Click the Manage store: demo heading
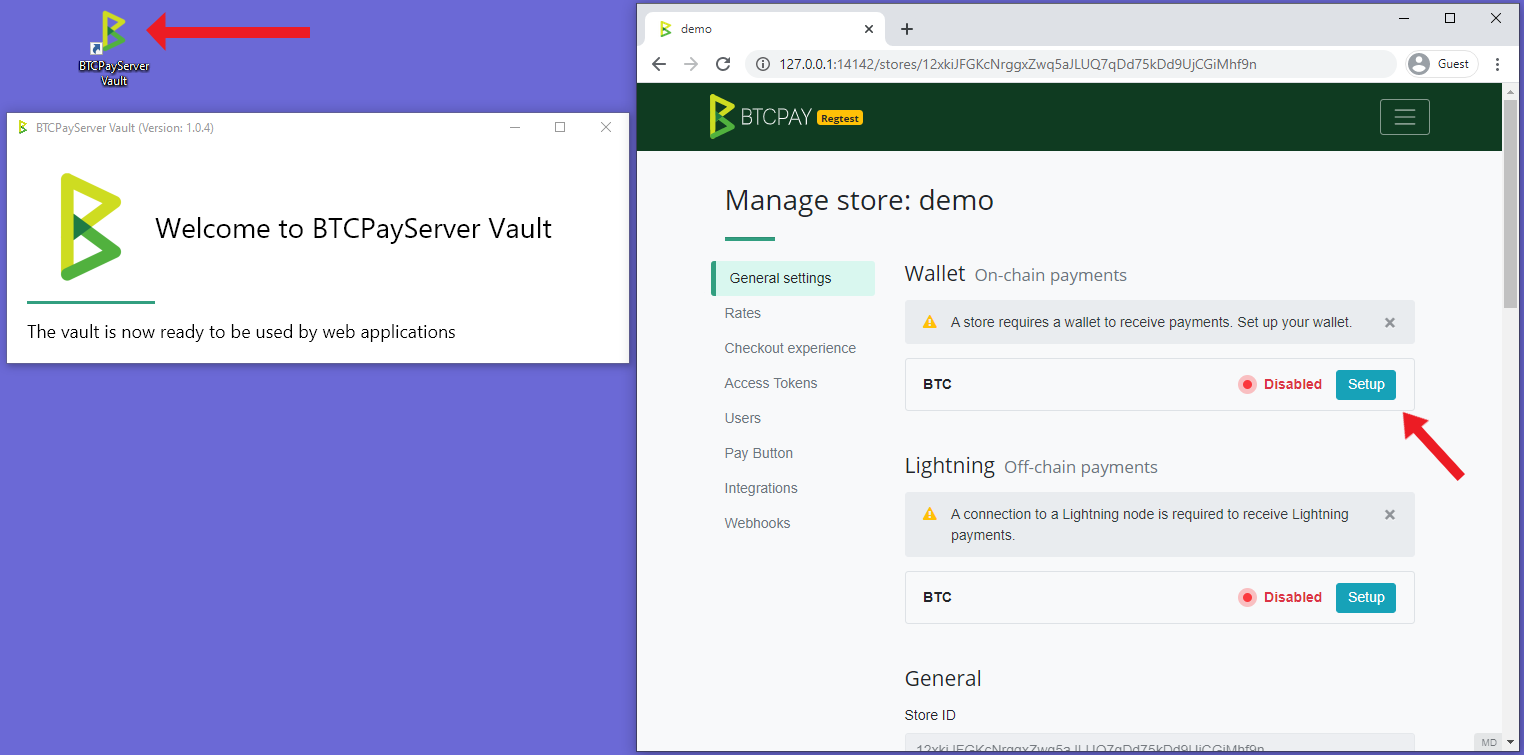Viewport: 1524px width, 755px height. pyautogui.click(x=859, y=200)
